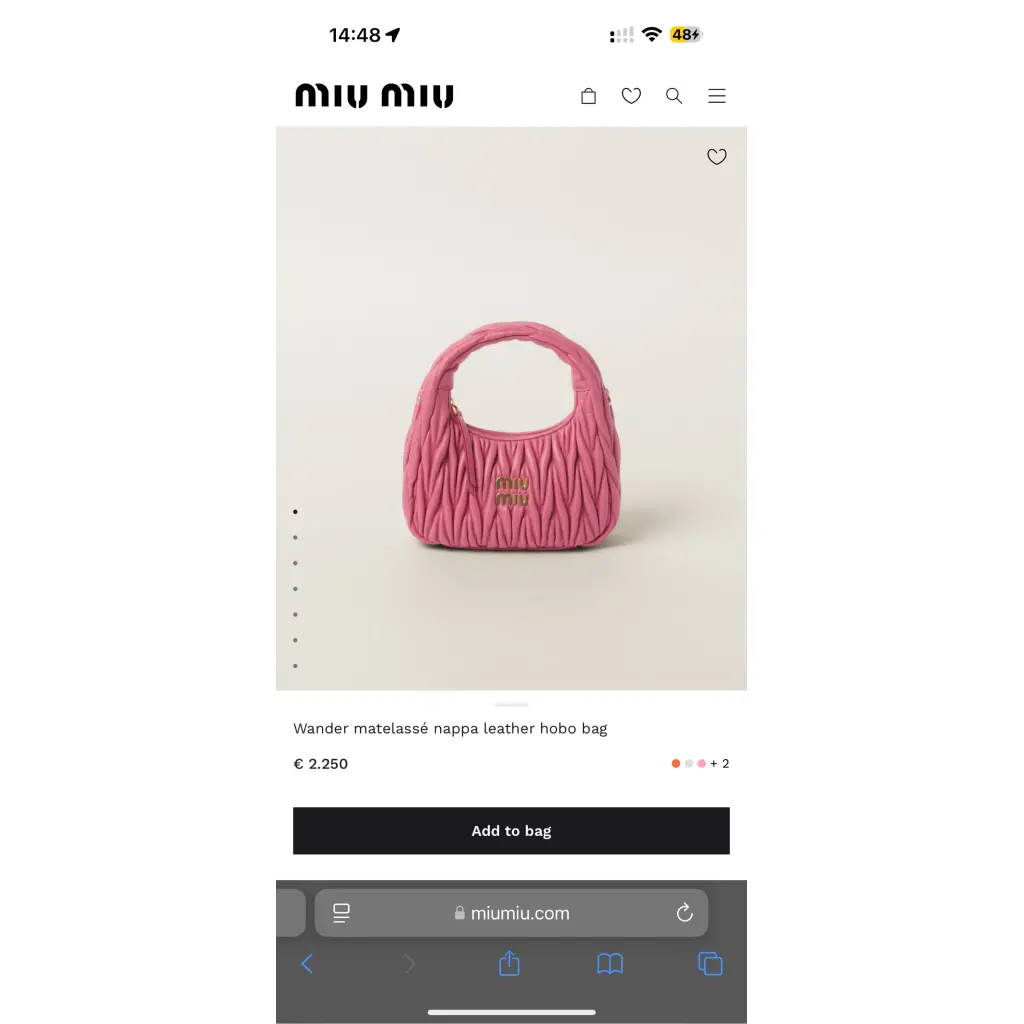The width and height of the screenshot is (1024, 1024).
Task: Add the hobo bag to bag
Action: coord(511,831)
